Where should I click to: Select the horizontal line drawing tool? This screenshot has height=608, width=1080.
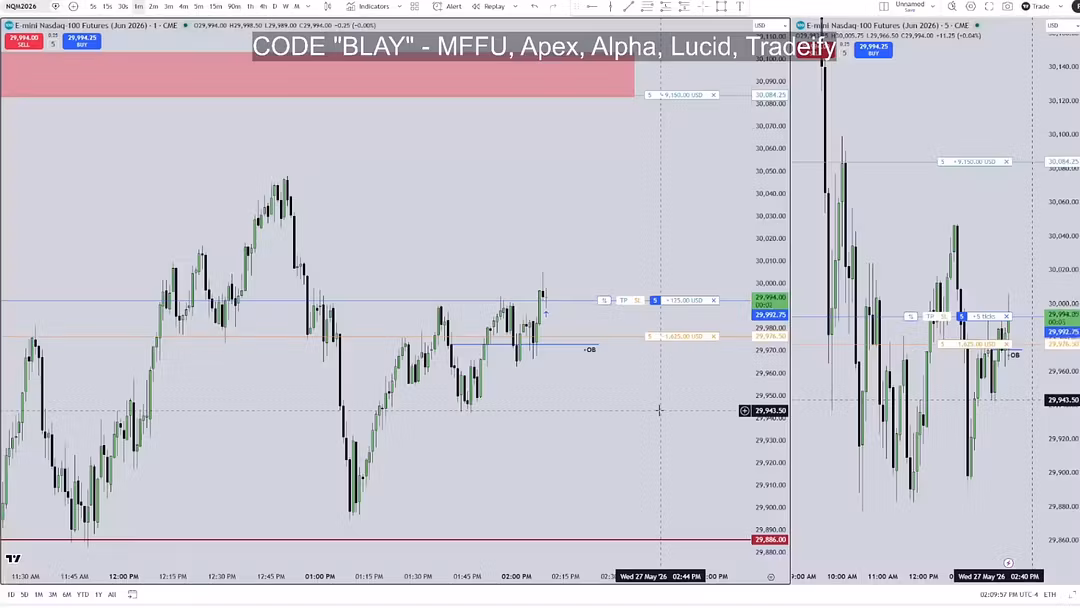point(592,6)
